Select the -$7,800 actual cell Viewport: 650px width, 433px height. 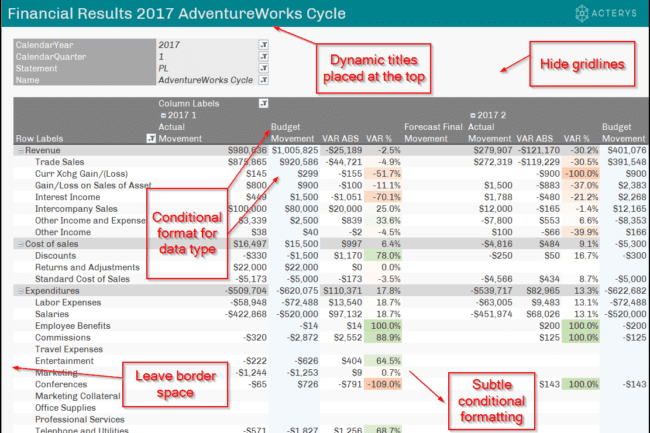[497, 220]
